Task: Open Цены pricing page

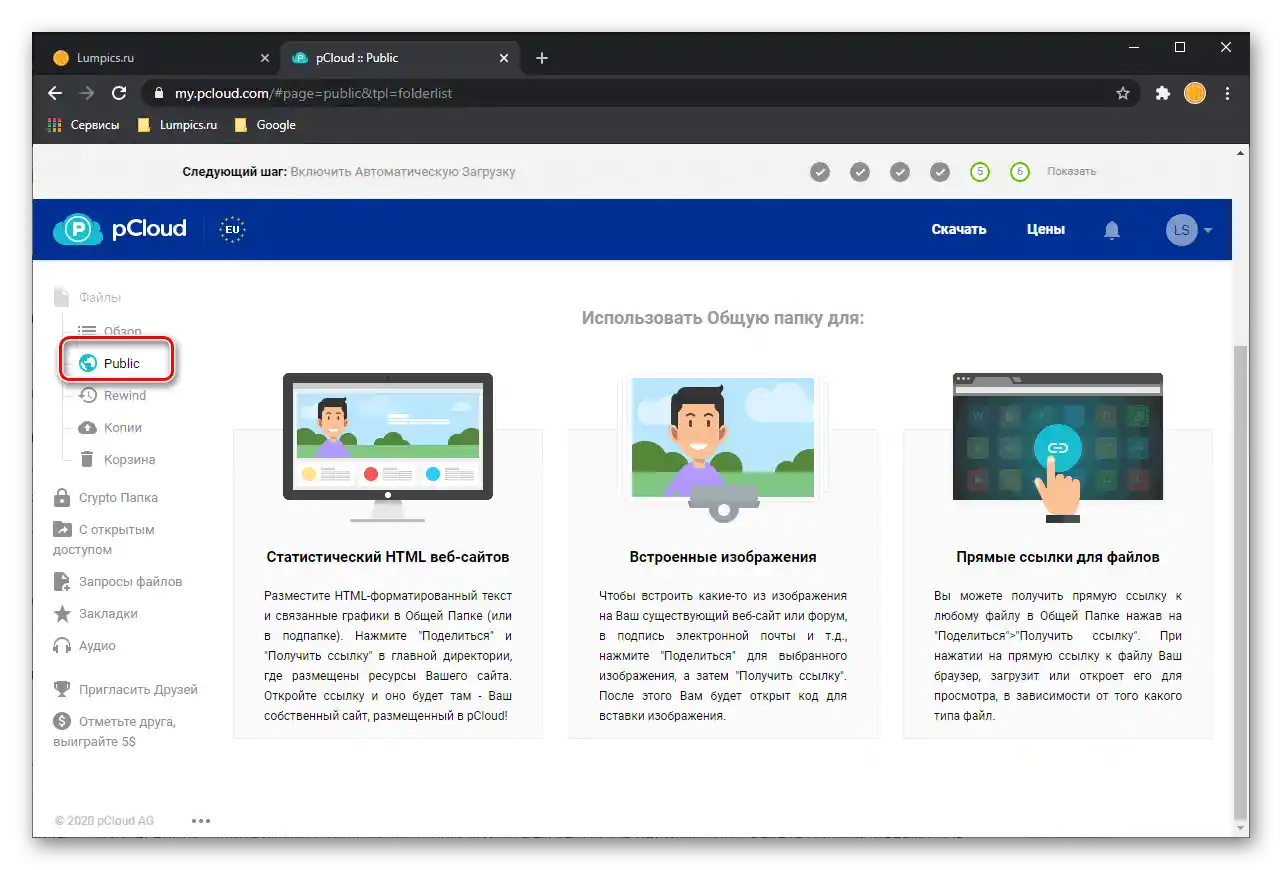Action: point(1045,230)
